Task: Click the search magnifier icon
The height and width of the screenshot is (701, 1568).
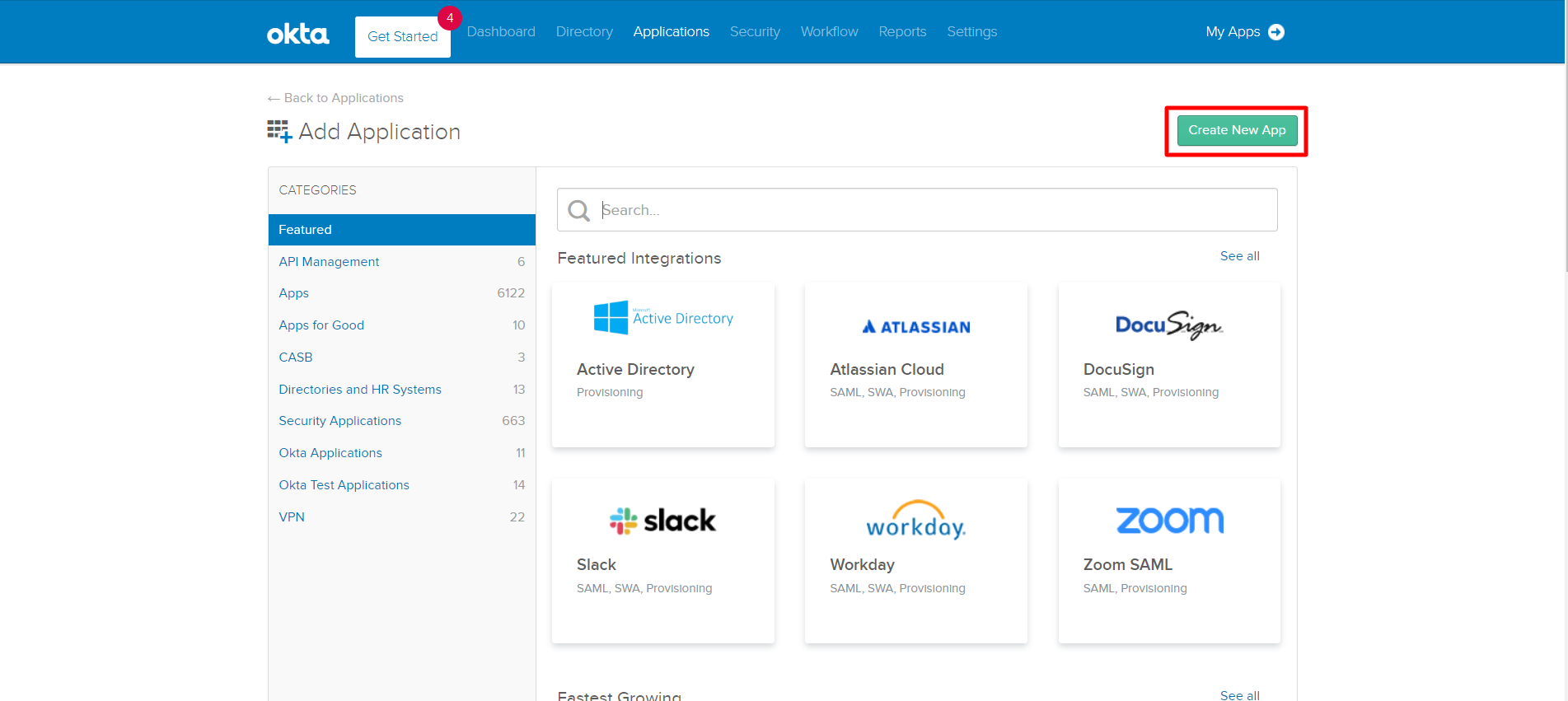Action: click(579, 211)
